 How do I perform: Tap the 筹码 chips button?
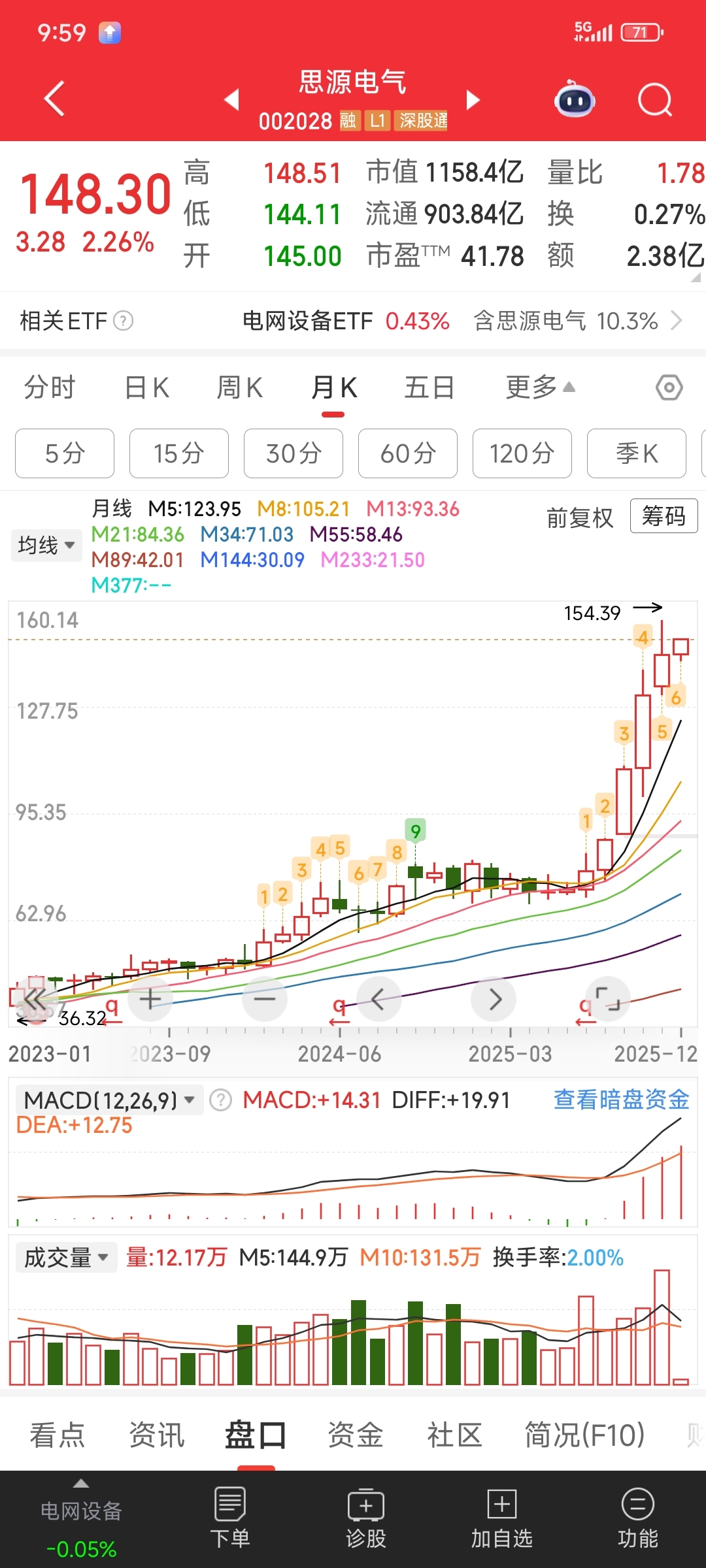(x=664, y=516)
